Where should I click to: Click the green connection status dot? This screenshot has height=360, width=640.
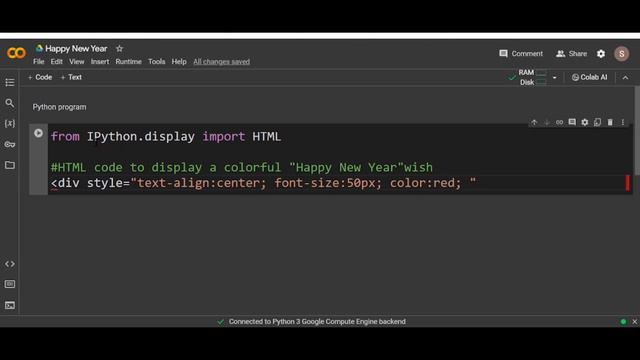coord(623,322)
